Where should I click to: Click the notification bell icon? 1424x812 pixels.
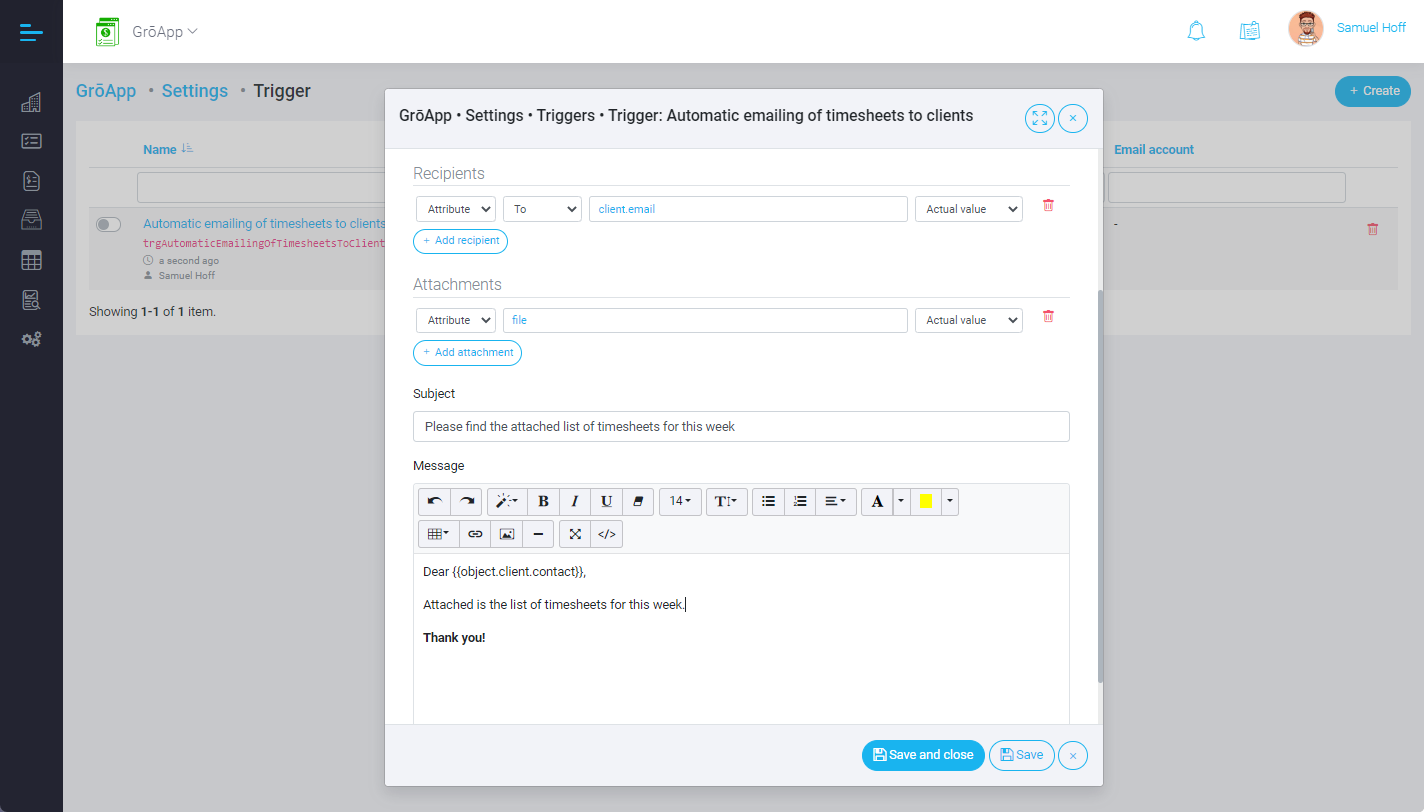(x=1196, y=31)
